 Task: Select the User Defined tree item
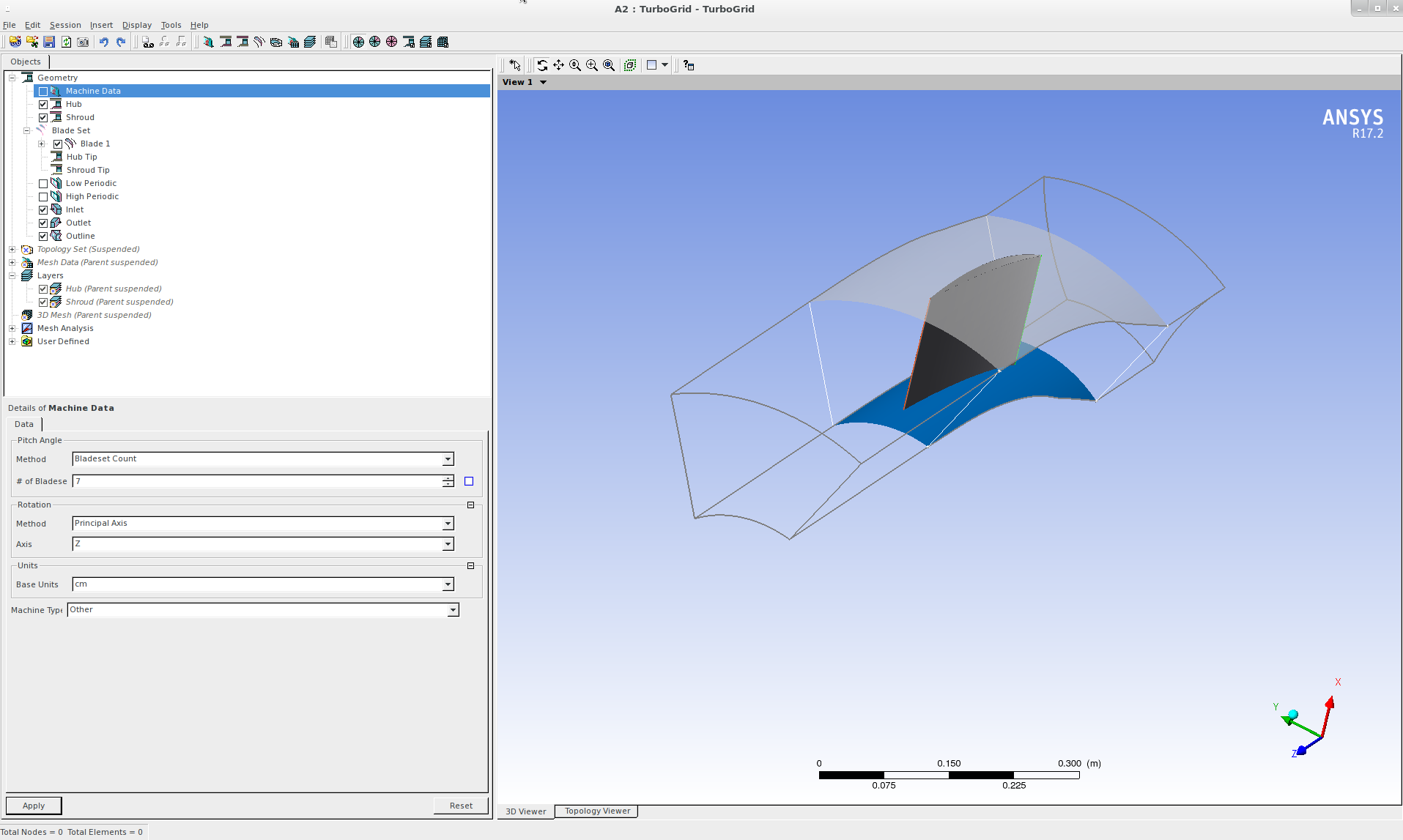63,341
